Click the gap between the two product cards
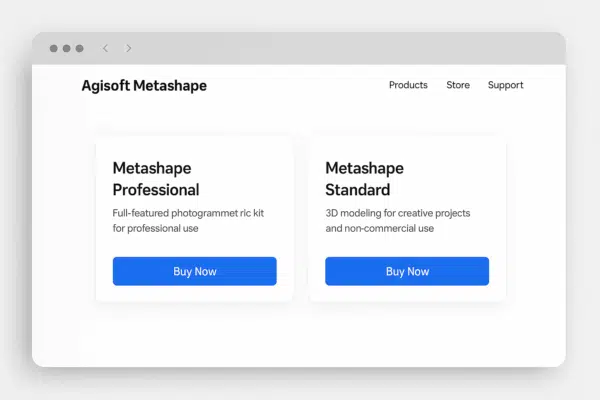The image size is (600, 400). (x=301, y=220)
